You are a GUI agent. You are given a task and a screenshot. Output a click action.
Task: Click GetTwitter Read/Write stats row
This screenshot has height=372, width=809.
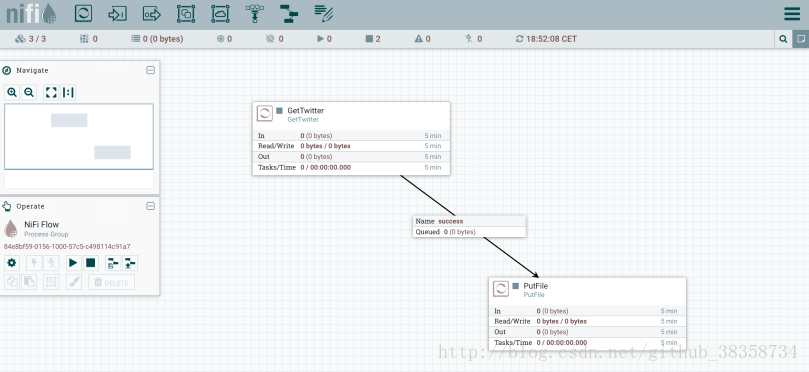(351, 146)
